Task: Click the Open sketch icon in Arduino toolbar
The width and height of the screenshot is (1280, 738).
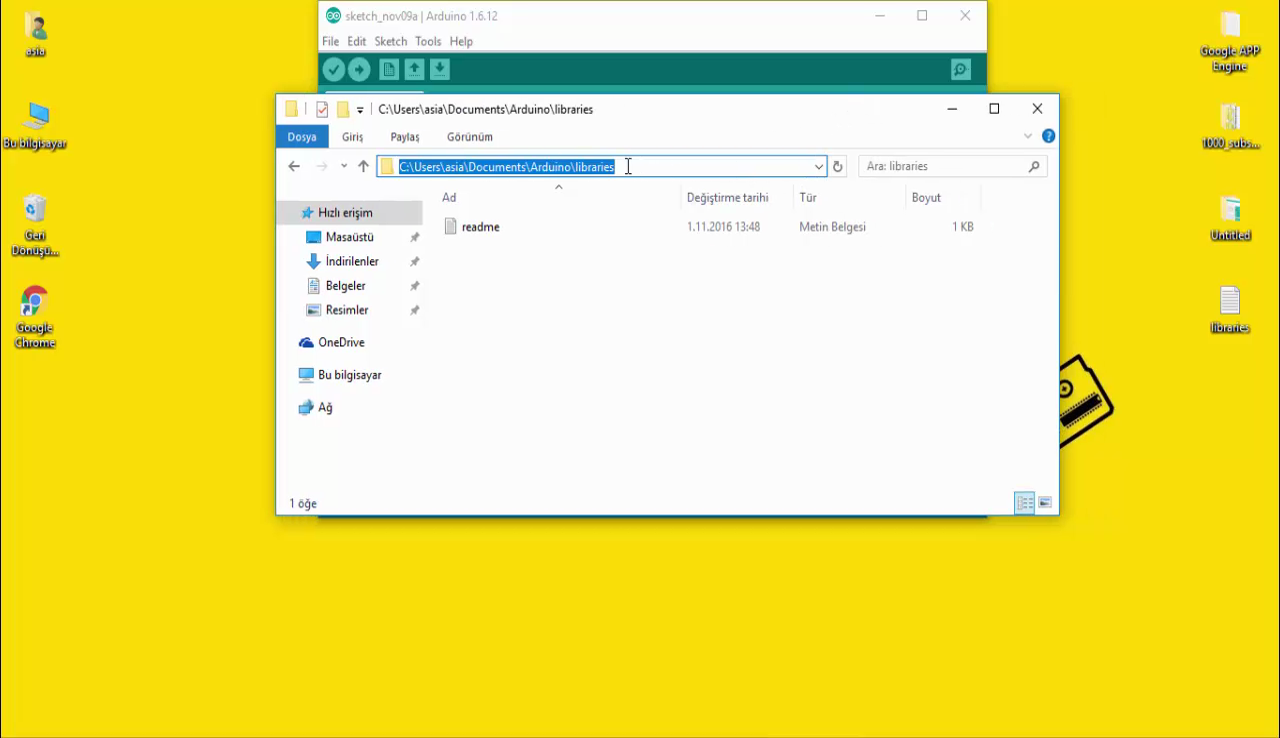Action: point(414,69)
